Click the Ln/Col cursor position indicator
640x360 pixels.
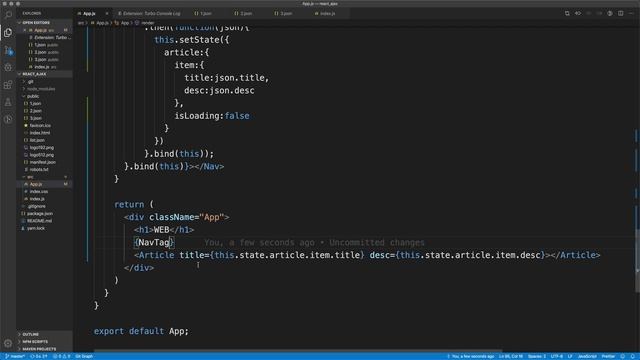(x=511, y=356)
